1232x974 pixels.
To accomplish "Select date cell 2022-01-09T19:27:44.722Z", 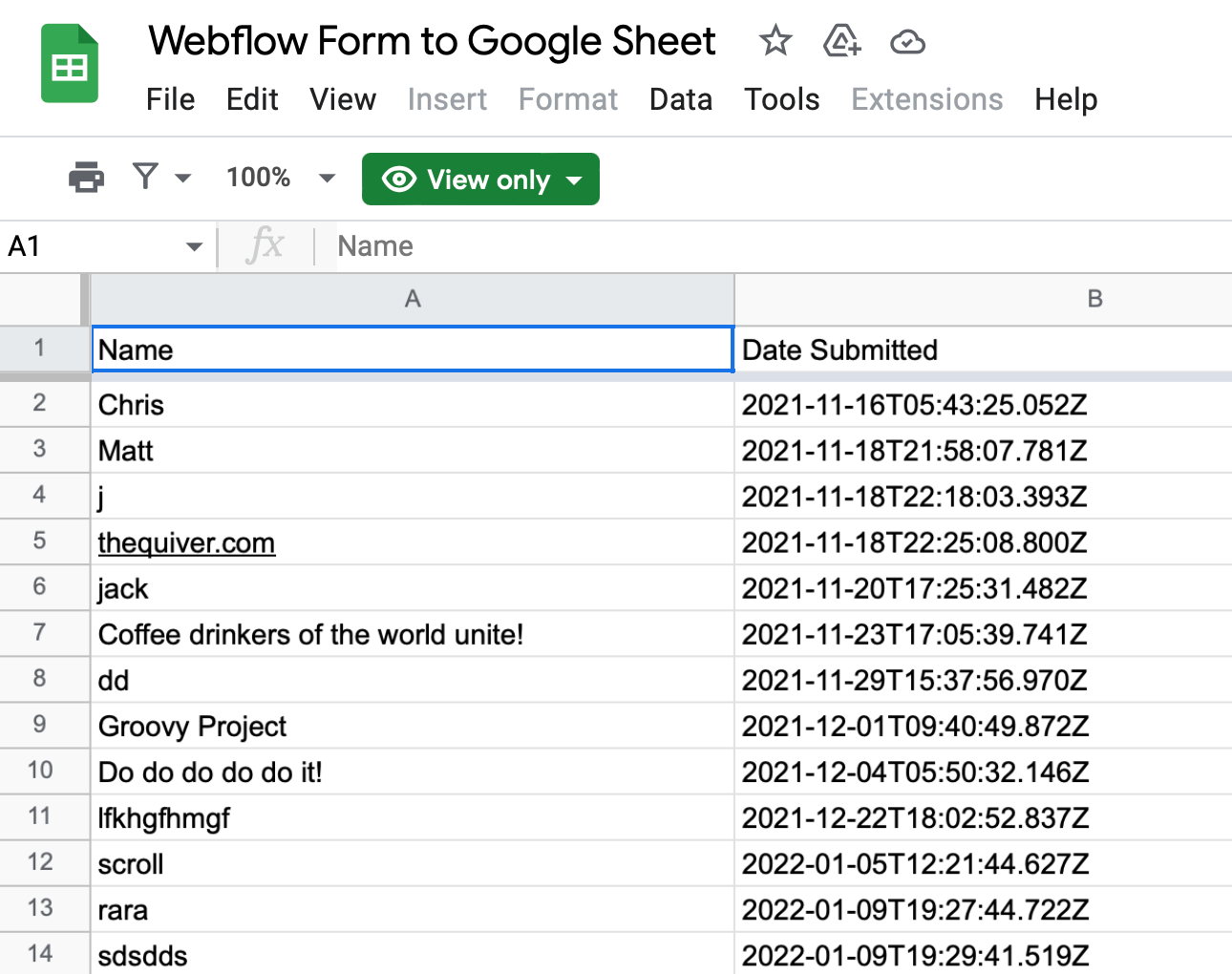I will pyautogui.click(x=984, y=908).
